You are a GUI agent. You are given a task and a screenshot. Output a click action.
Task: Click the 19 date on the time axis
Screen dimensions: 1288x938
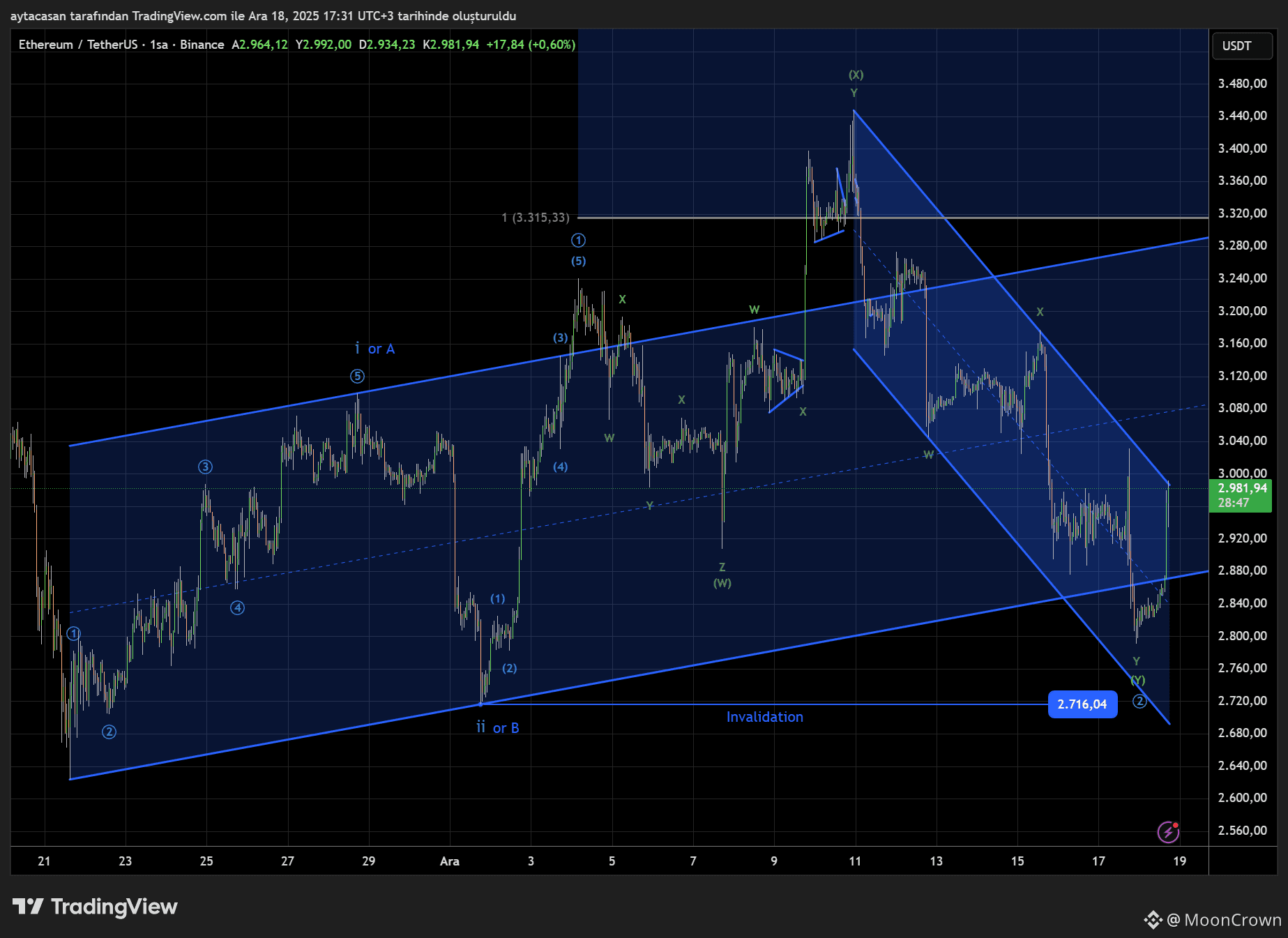[1179, 861]
